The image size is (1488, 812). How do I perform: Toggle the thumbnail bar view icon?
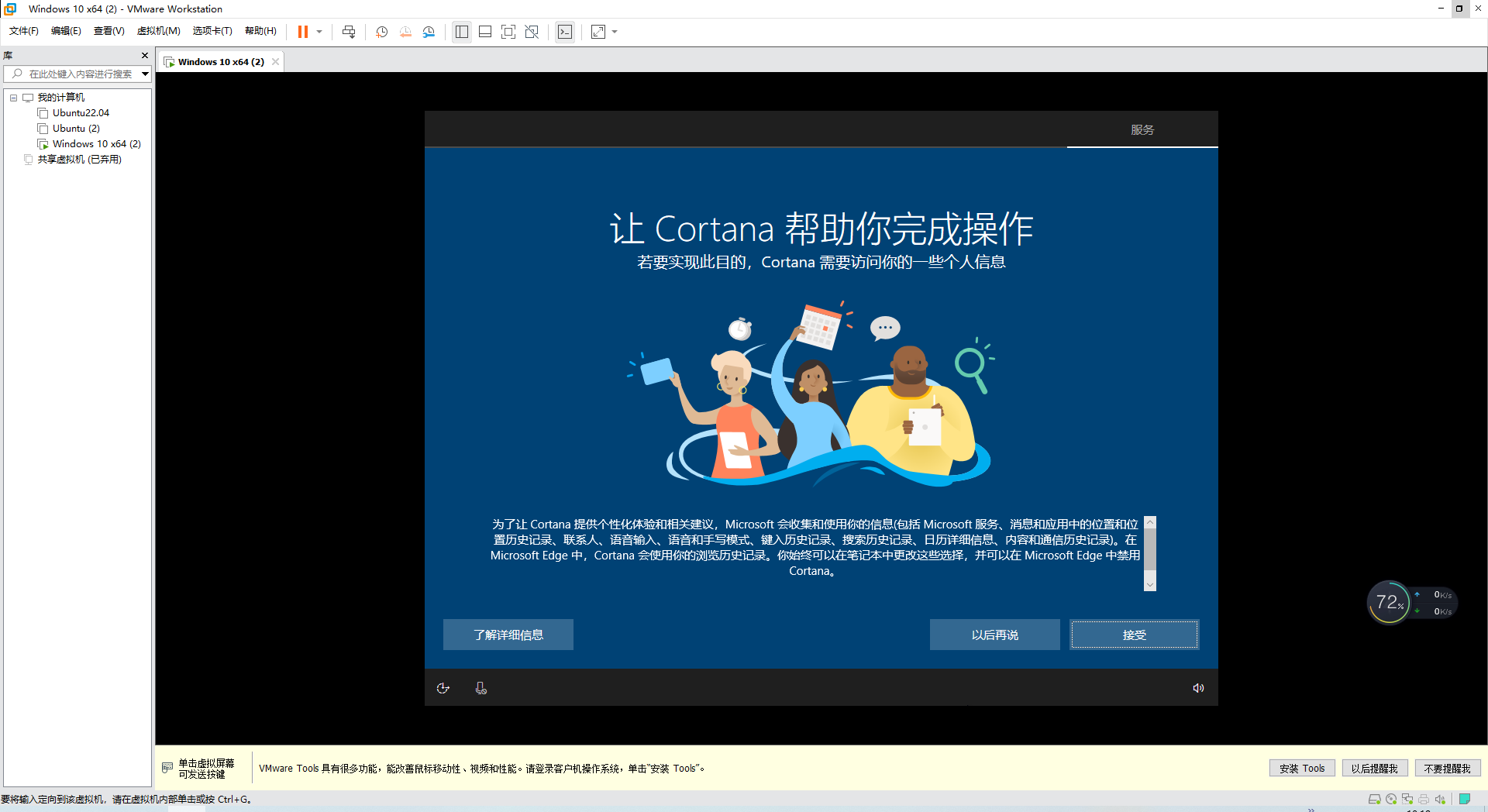pos(485,32)
